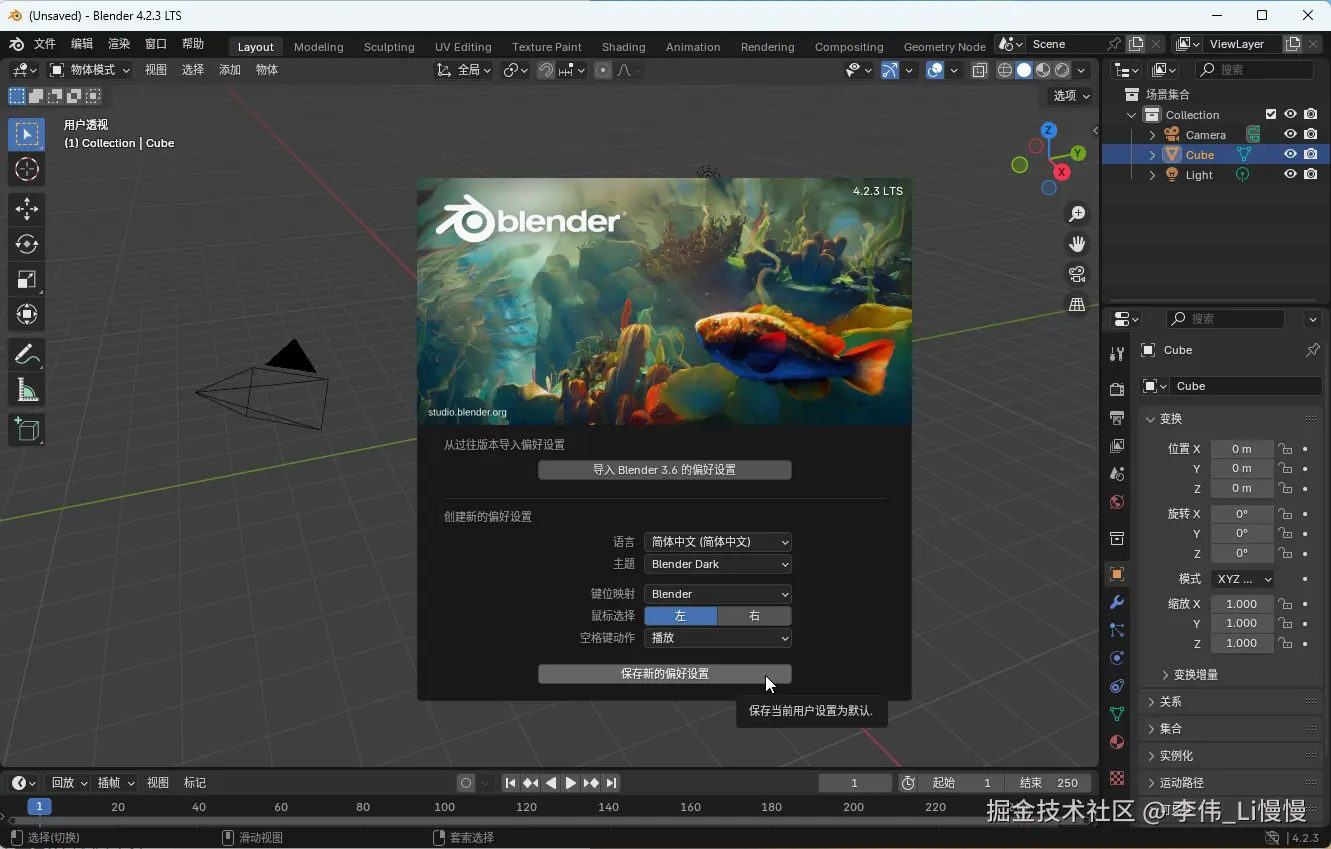Toggle camera view in the viewport
This screenshot has width=1331, height=849.
(1077, 274)
